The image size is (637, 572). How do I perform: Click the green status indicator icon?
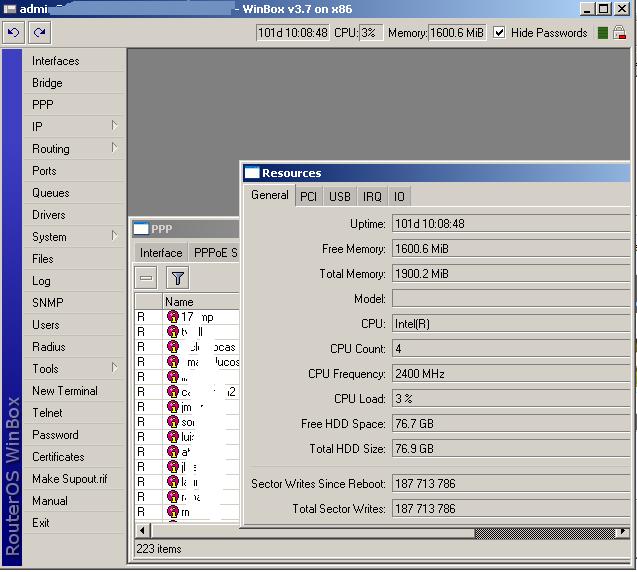[603, 33]
